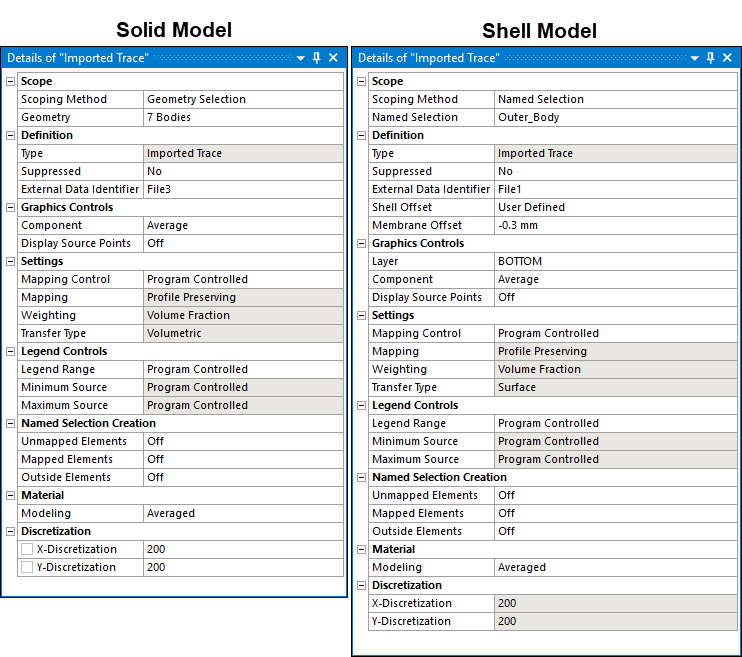Set Unmapped Elements value in Solid Model

coord(243,441)
